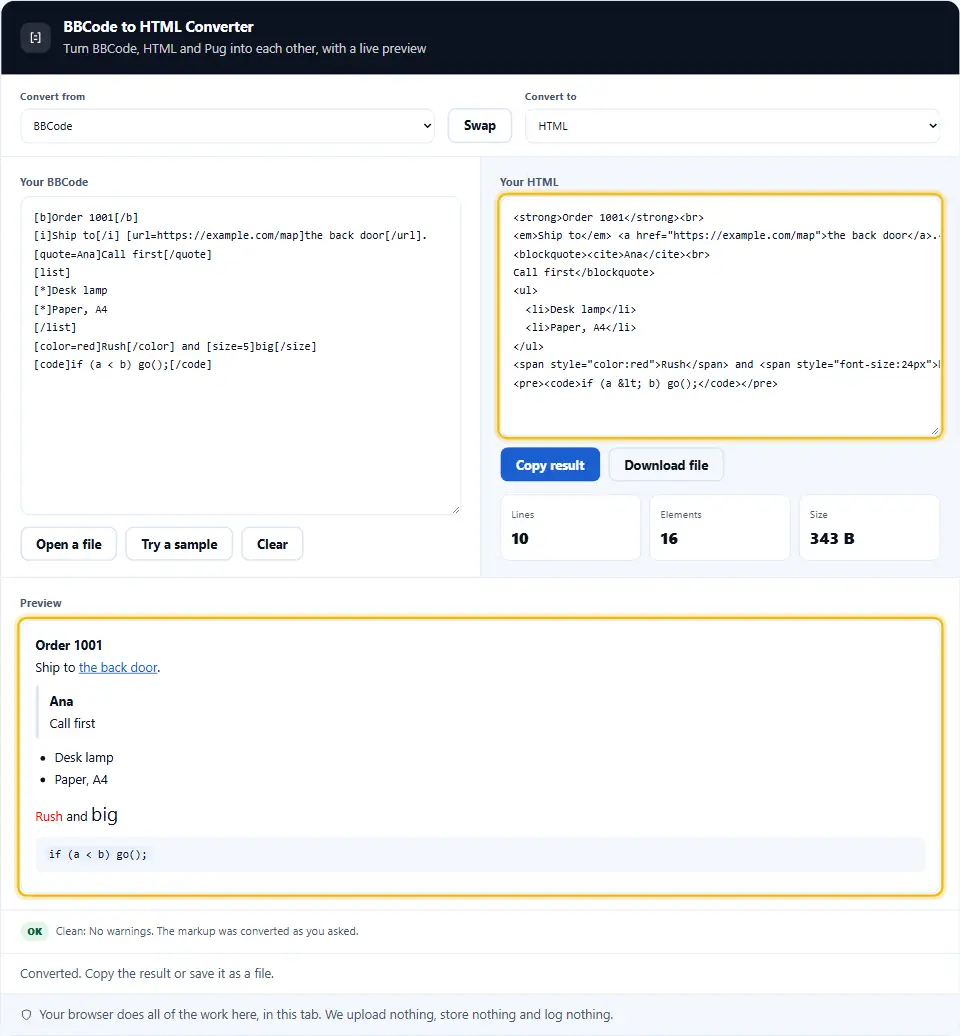
Task: Click the <pre><code> line in HTML output
Action: point(646,383)
